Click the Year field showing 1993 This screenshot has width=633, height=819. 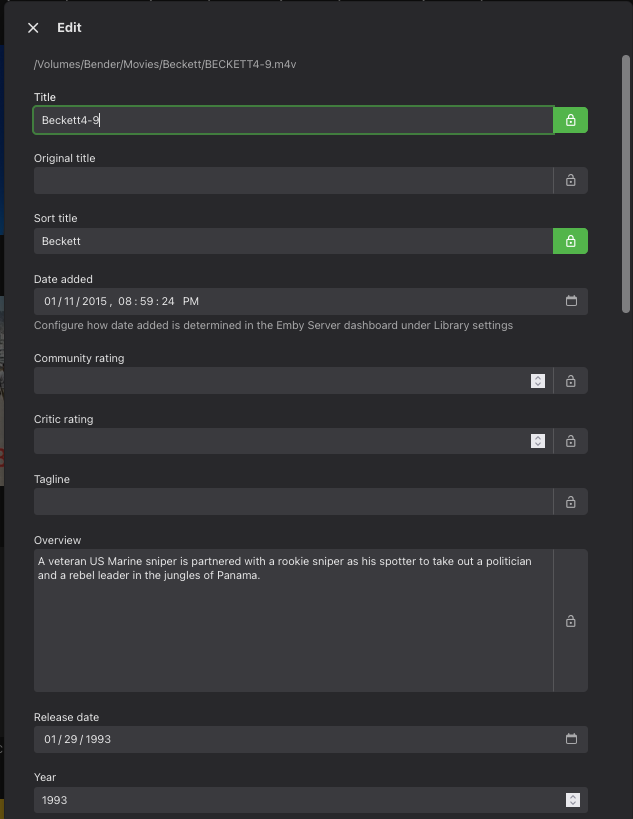(293, 800)
